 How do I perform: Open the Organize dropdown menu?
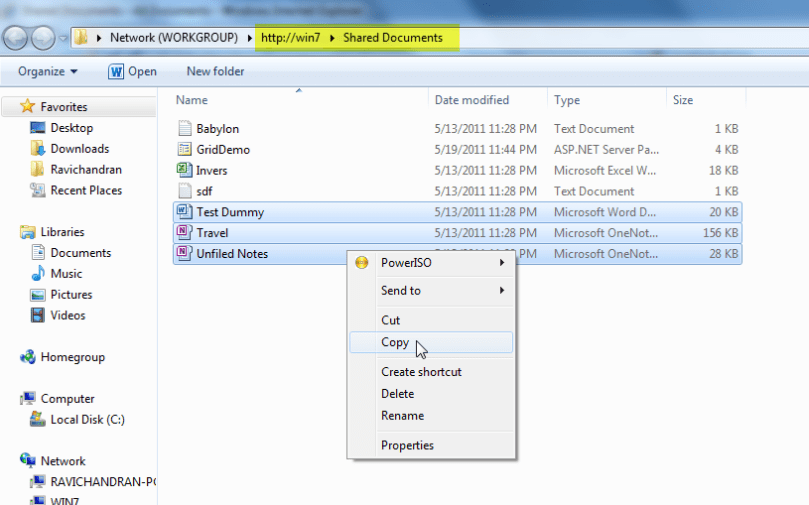coord(47,71)
